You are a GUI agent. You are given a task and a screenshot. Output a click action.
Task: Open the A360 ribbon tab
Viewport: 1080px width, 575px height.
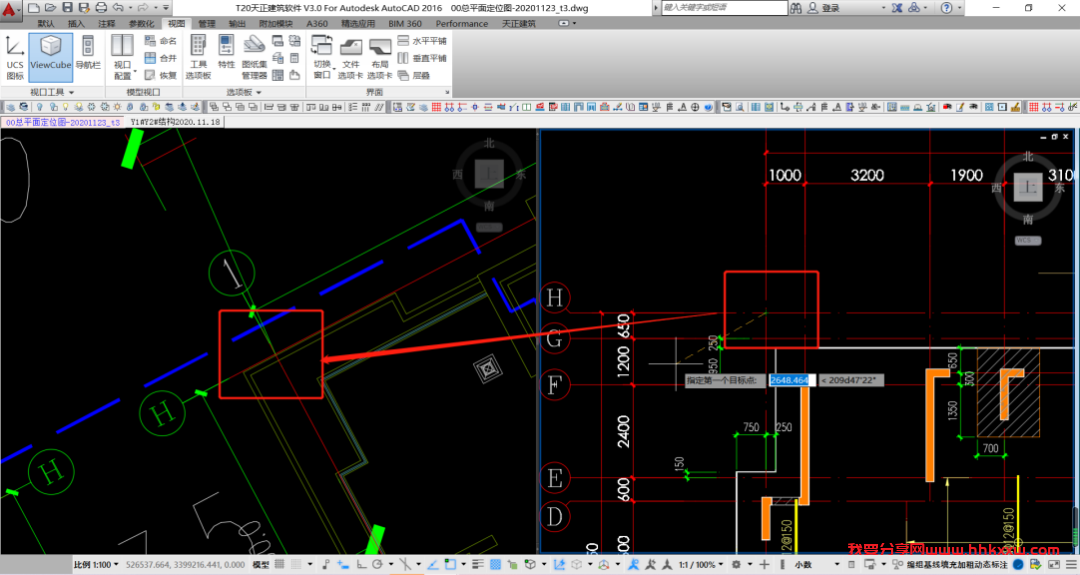pos(317,23)
